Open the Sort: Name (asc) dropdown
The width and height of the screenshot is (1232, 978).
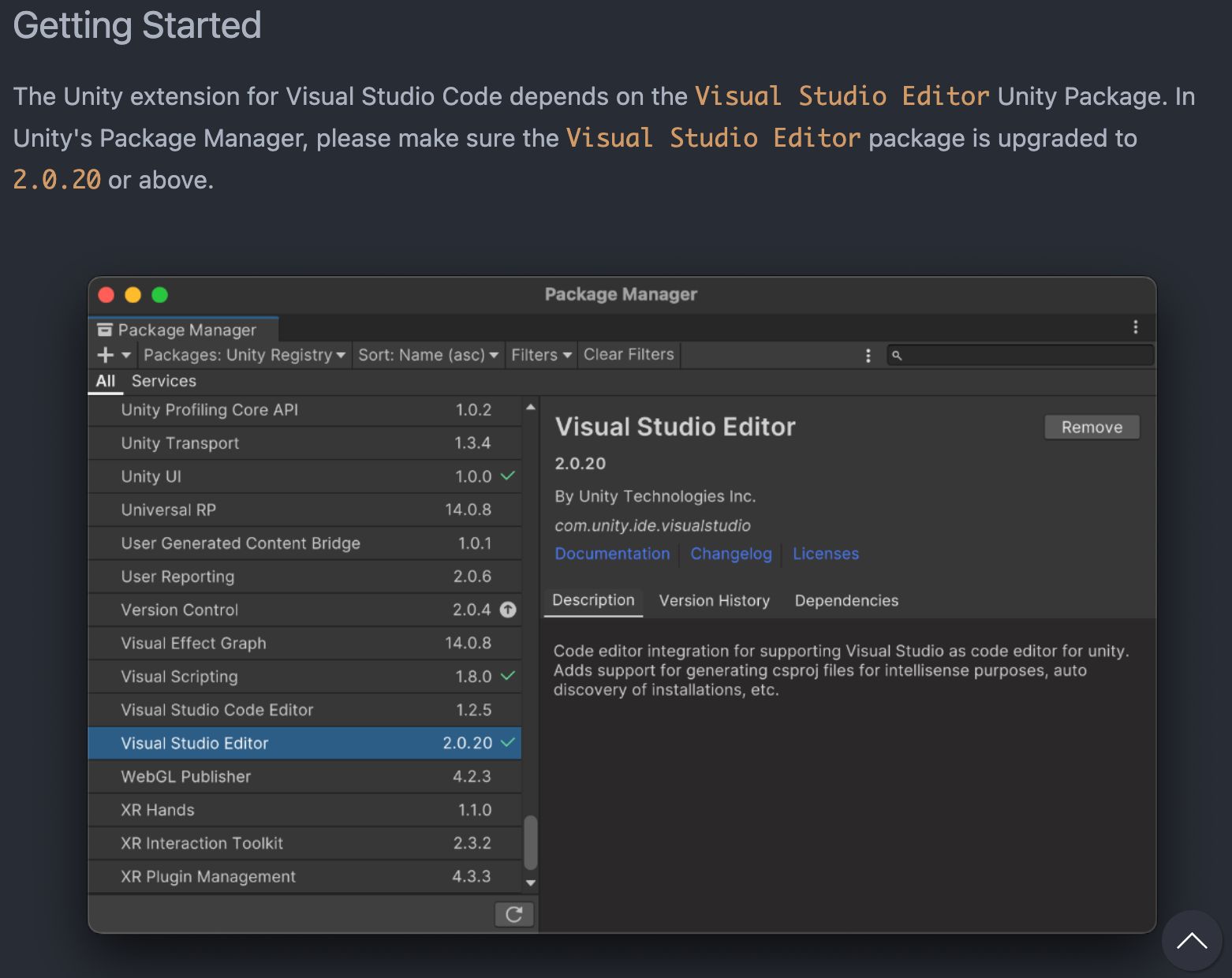coord(428,355)
